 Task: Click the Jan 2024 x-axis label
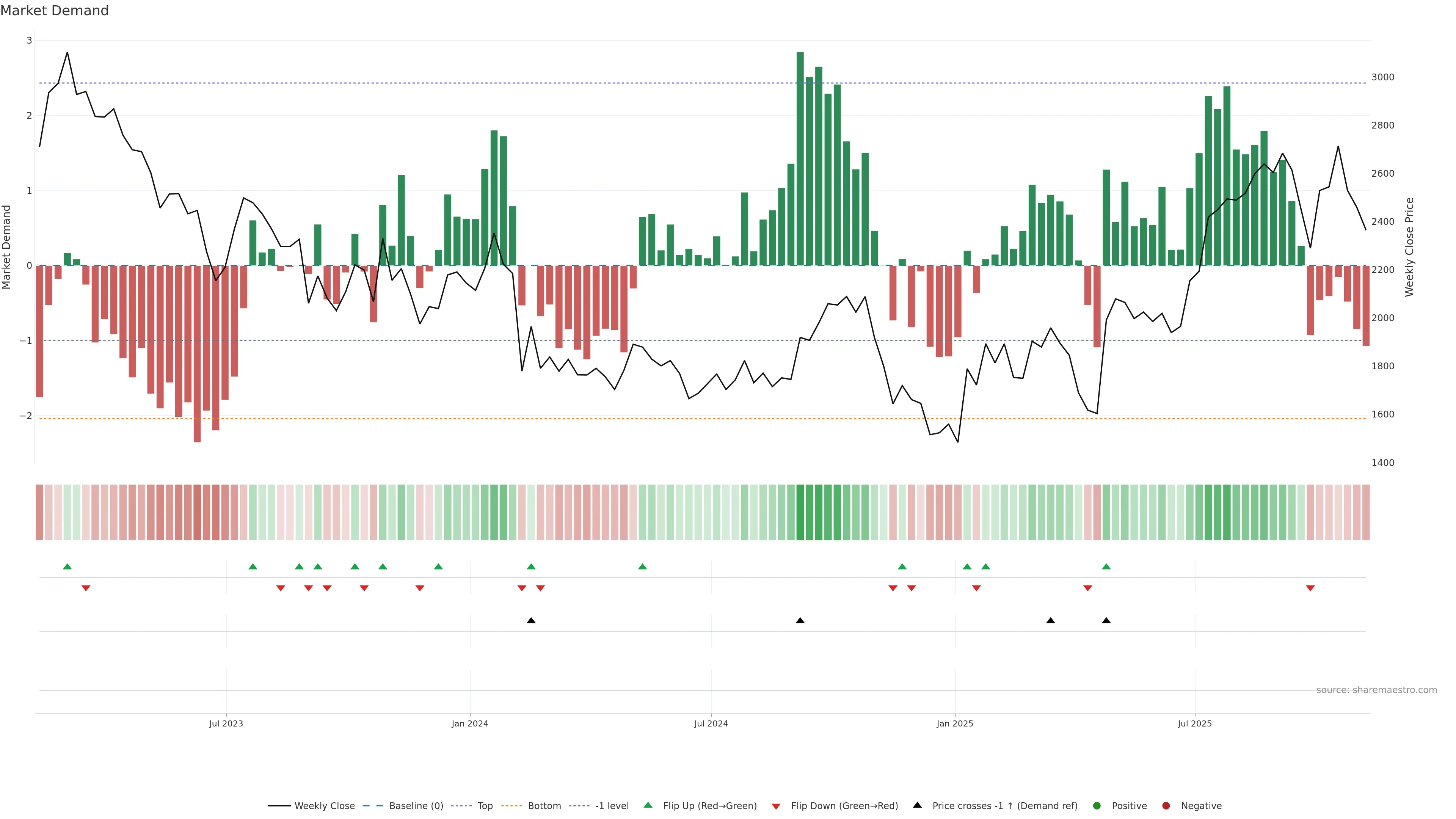470,723
